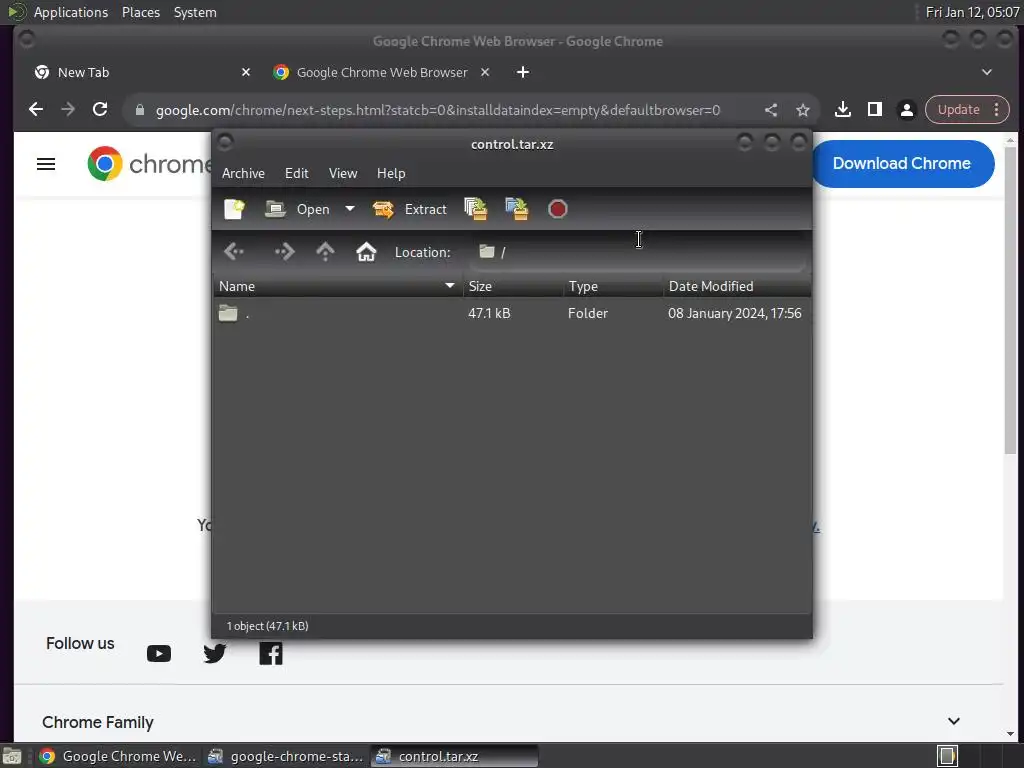
Task: Click the lock site info icon
Action: coord(139,110)
